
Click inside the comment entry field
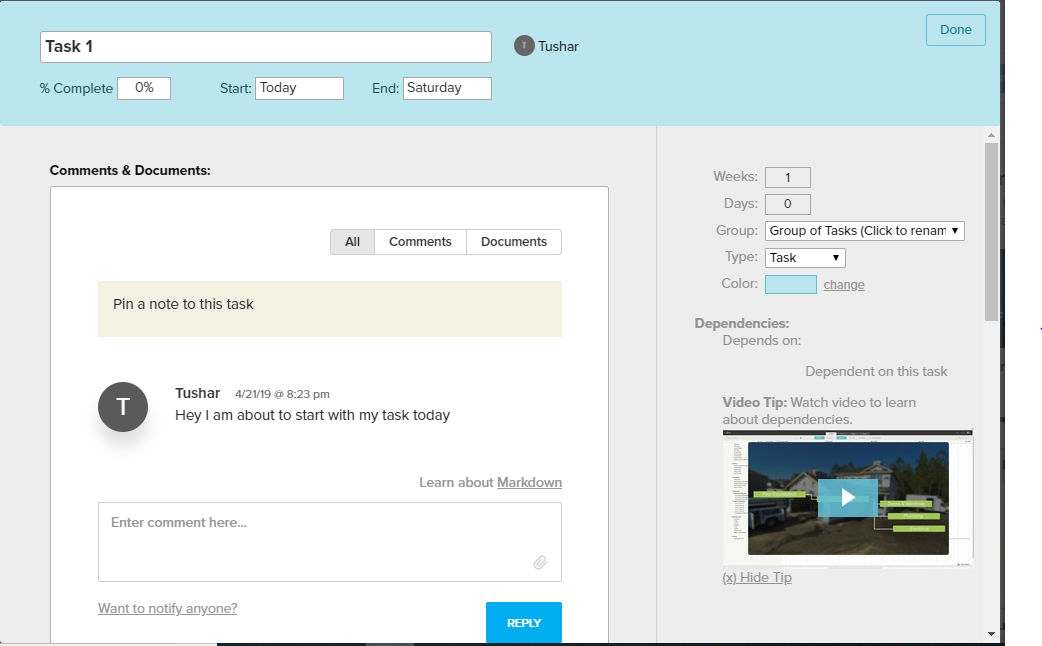point(329,535)
